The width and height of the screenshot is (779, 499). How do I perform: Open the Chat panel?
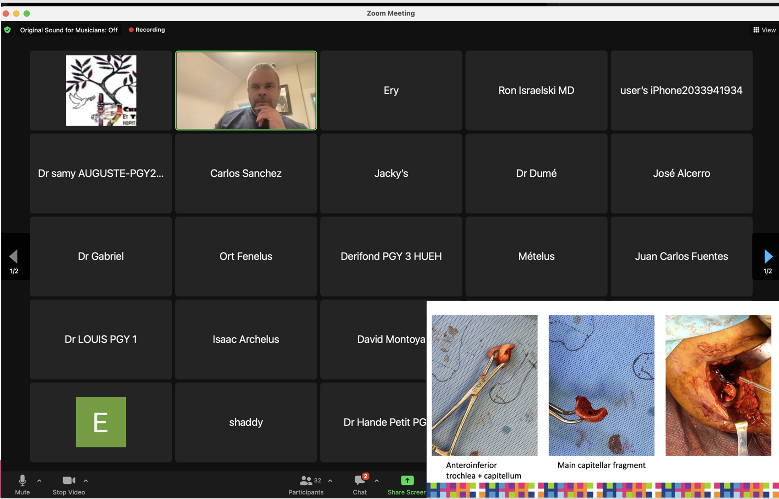(360, 484)
